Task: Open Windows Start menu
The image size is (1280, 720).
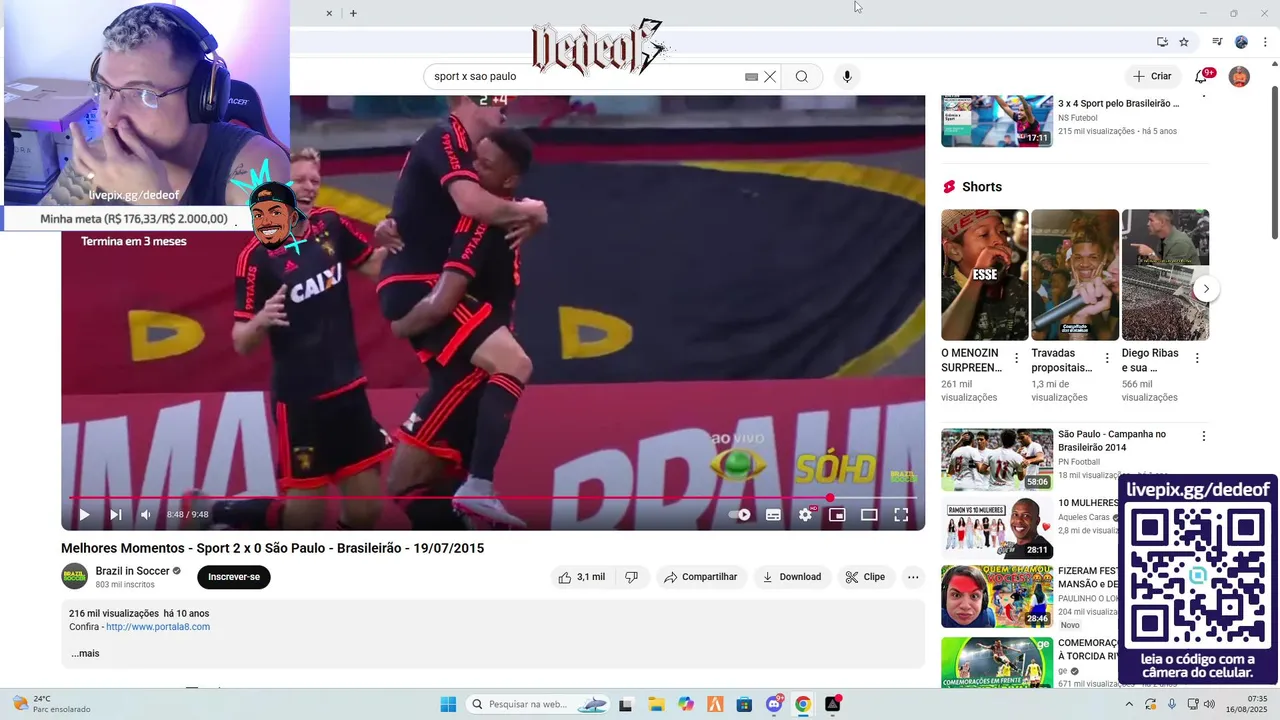Action: [x=448, y=704]
